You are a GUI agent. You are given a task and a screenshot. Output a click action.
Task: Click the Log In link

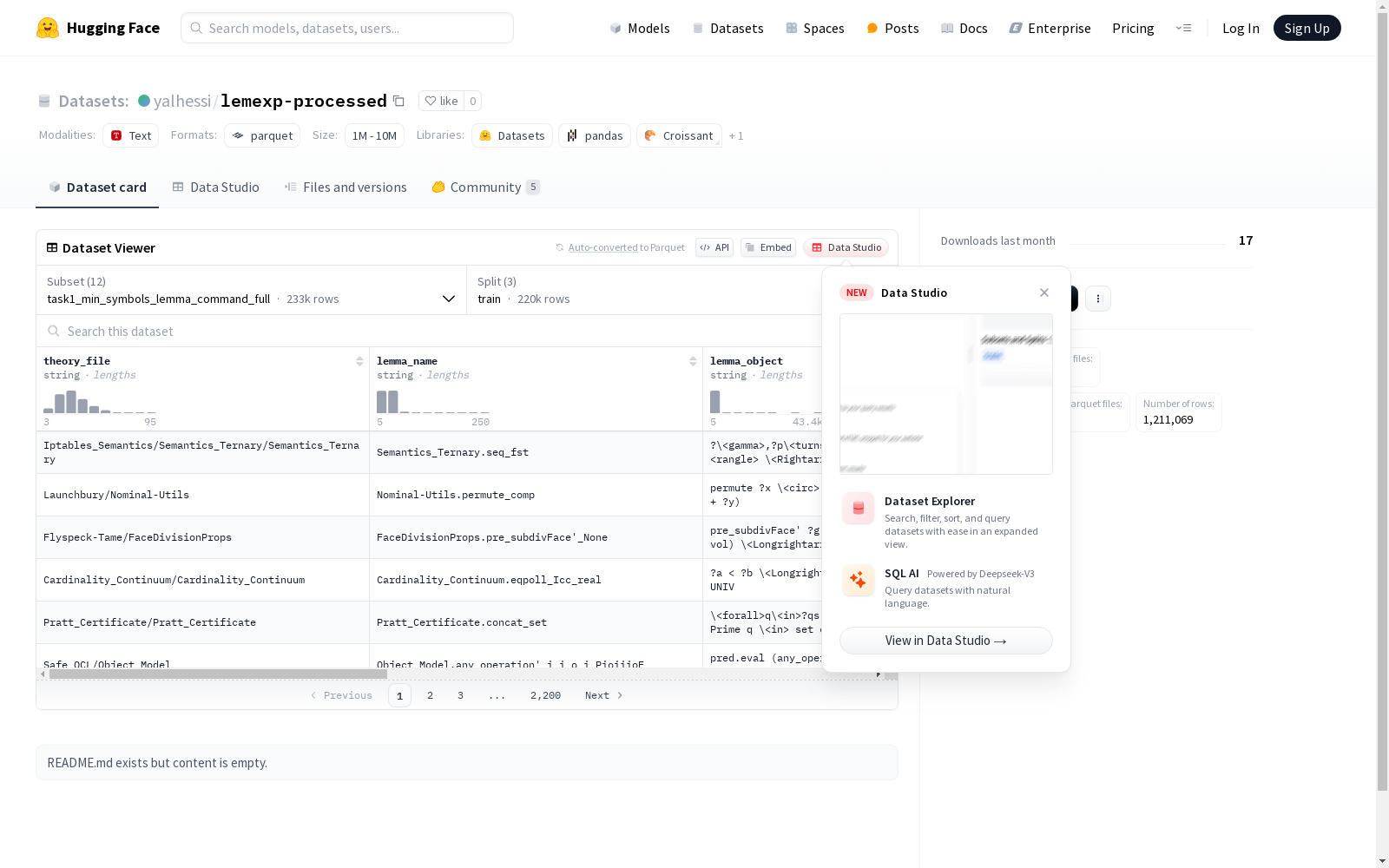click(1241, 28)
